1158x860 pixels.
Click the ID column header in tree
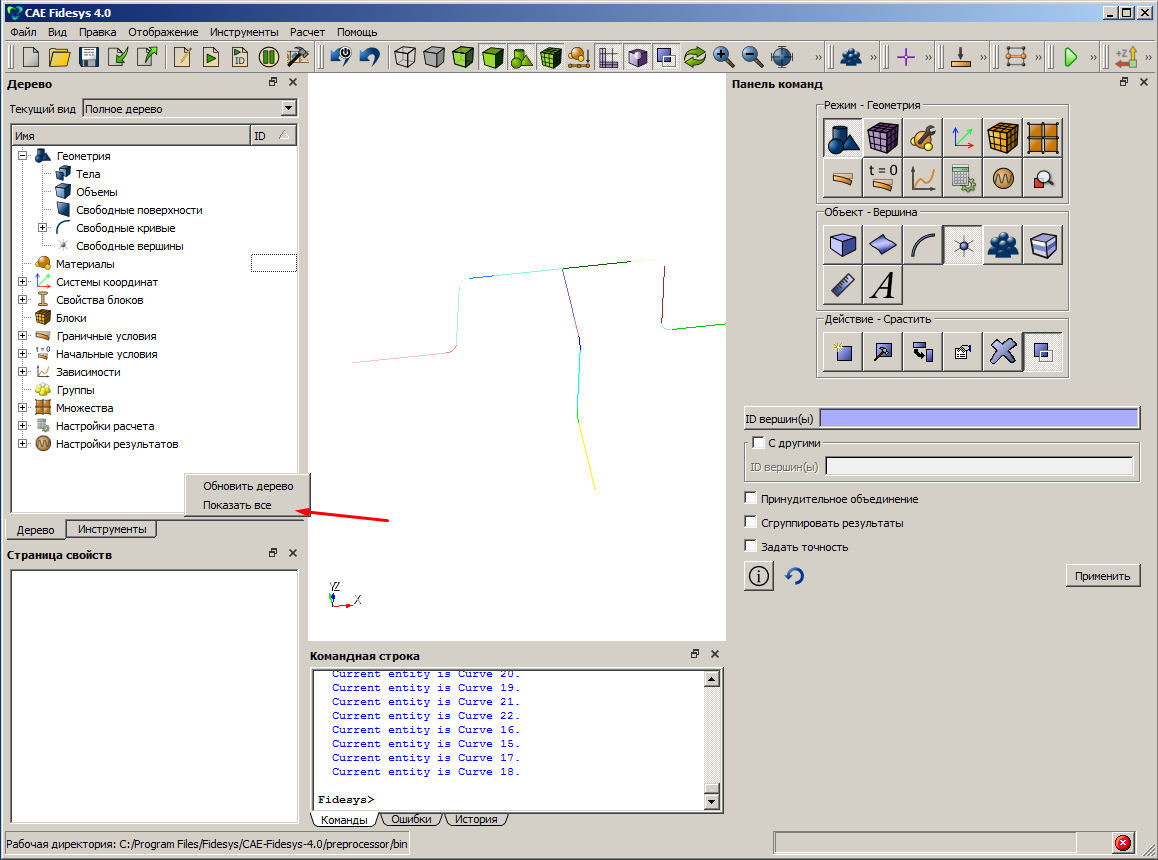pos(273,135)
